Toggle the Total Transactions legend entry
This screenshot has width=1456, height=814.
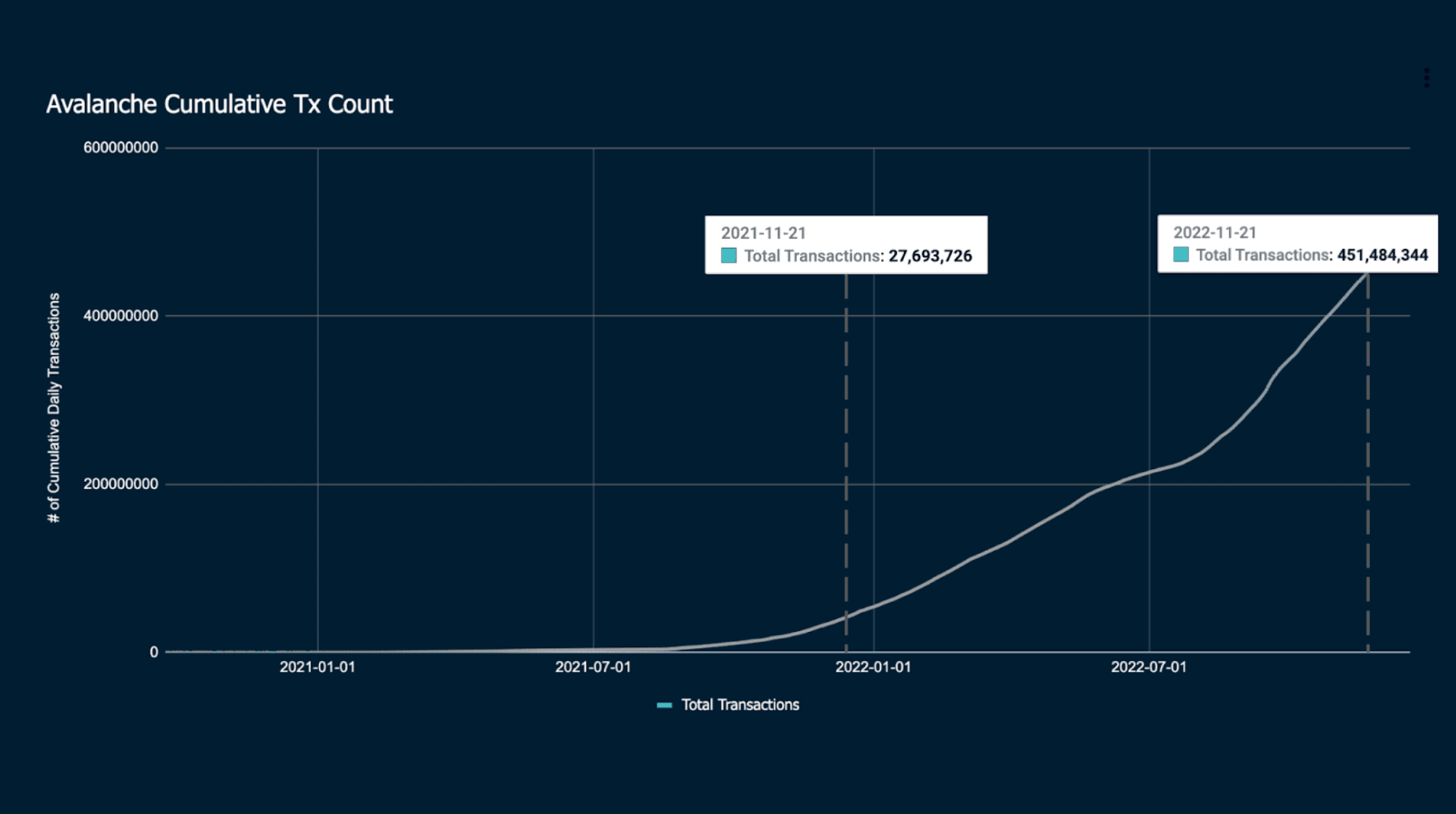coord(728,705)
